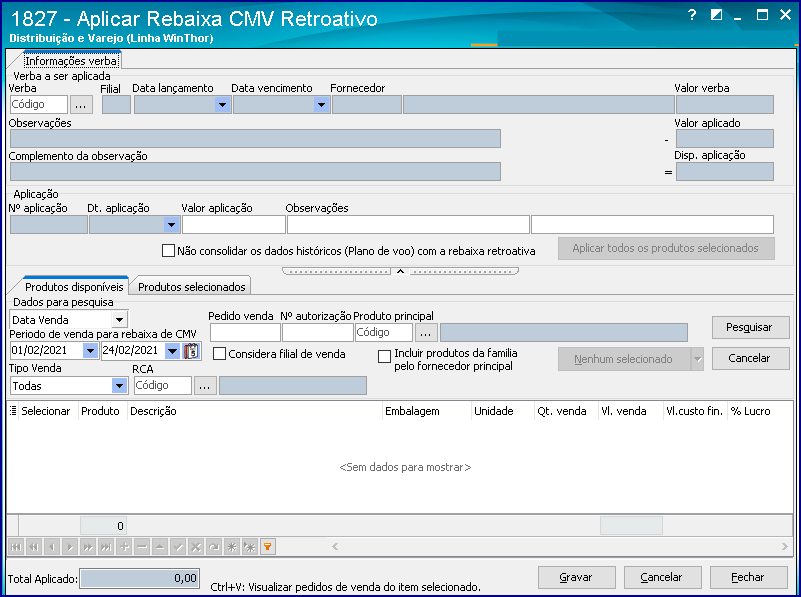This screenshot has width=801, height=597.
Task: Click 'Nenhum selecionado' button
Action: (x=624, y=359)
